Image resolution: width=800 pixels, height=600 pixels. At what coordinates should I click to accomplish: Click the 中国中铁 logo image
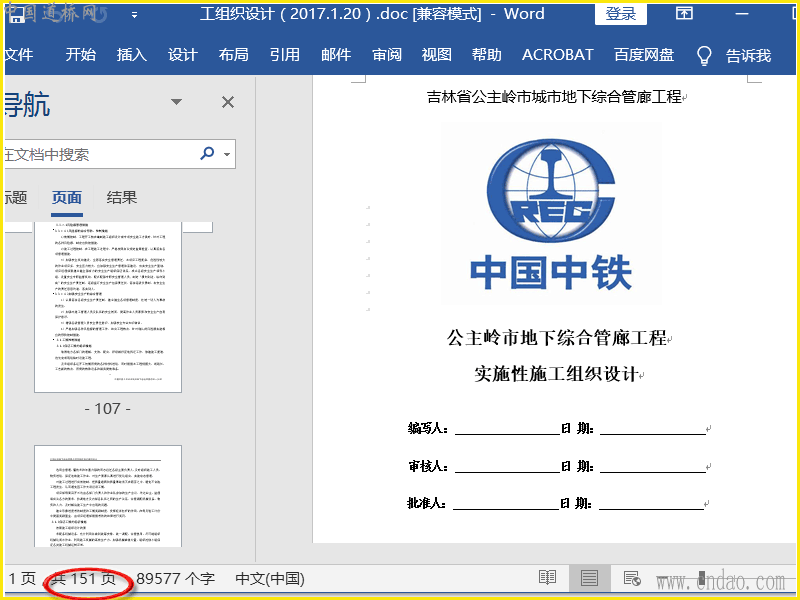point(551,213)
